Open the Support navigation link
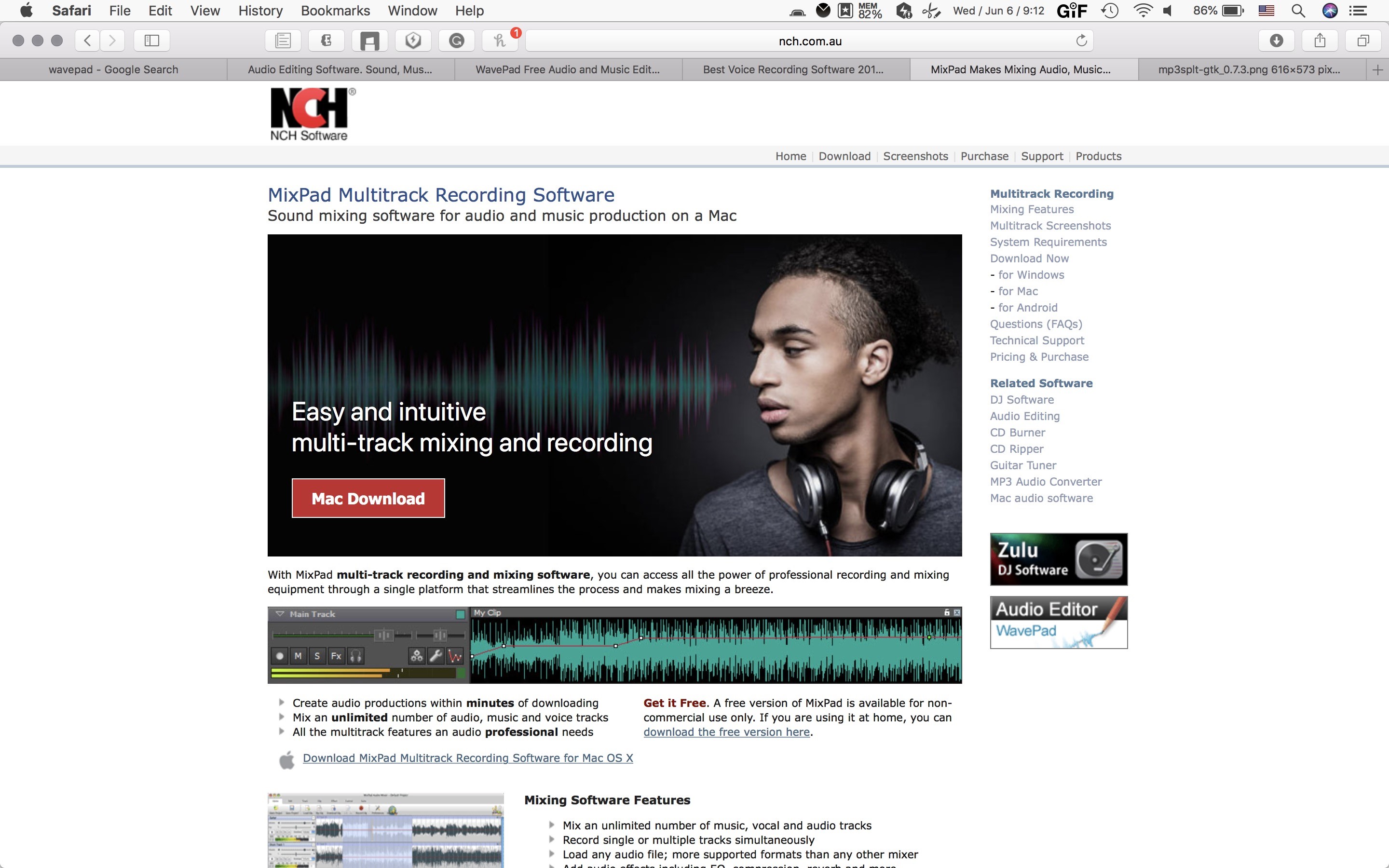This screenshot has height=868, width=1389. coord(1042,156)
